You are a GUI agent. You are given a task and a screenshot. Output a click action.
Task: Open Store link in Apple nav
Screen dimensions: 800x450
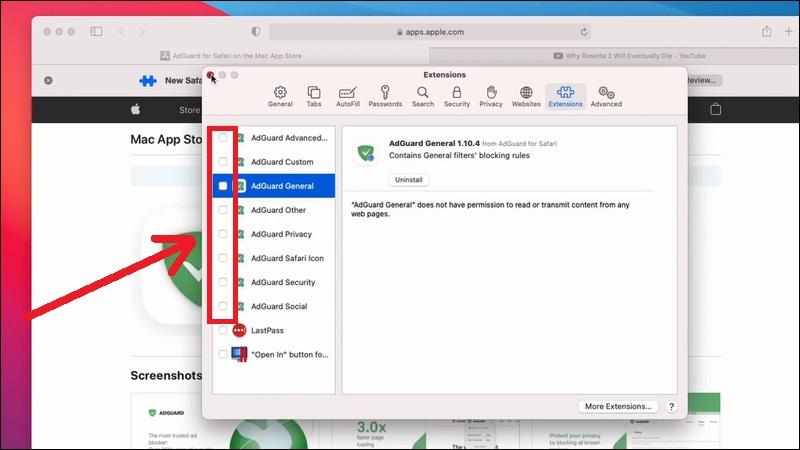coord(189,110)
